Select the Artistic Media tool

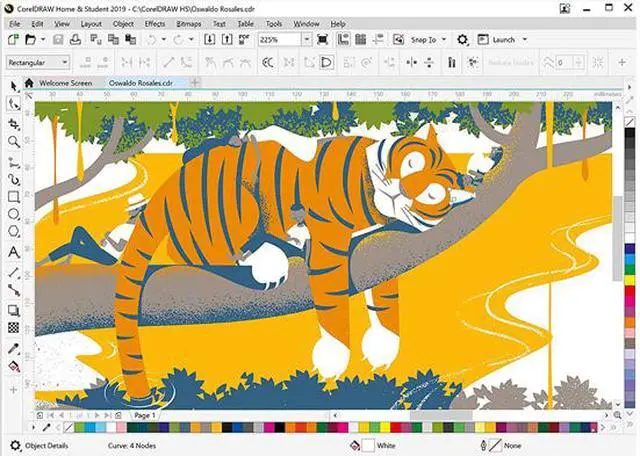[x=13, y=180]
